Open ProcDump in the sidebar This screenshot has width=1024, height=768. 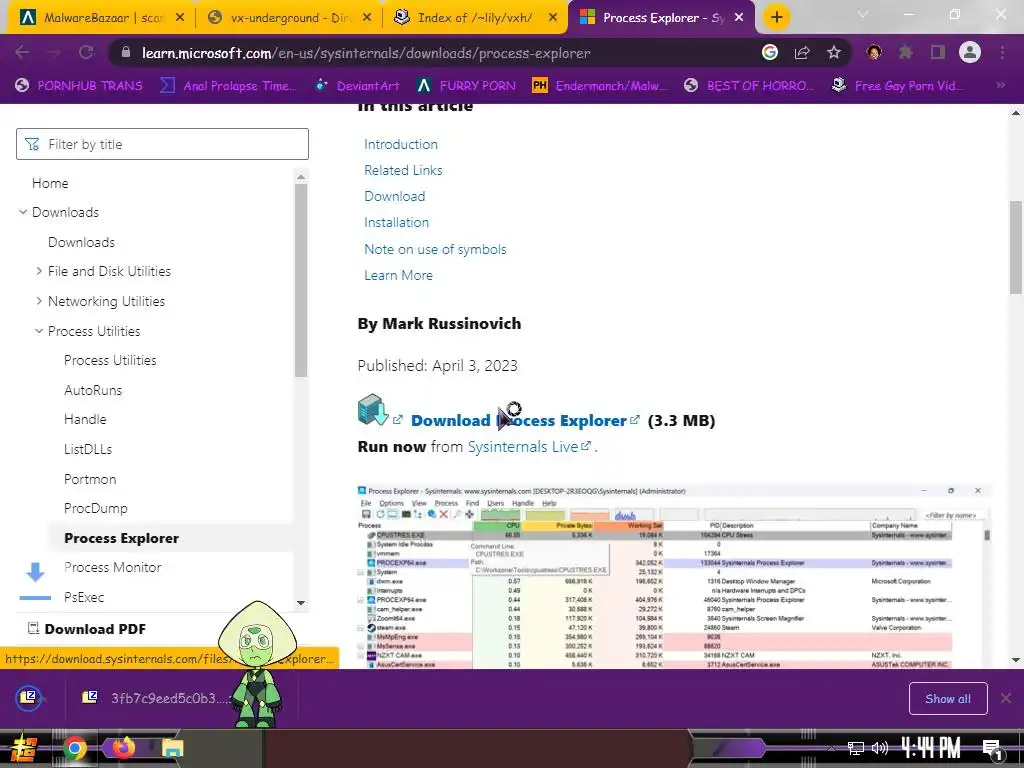(x=95, y=508)
